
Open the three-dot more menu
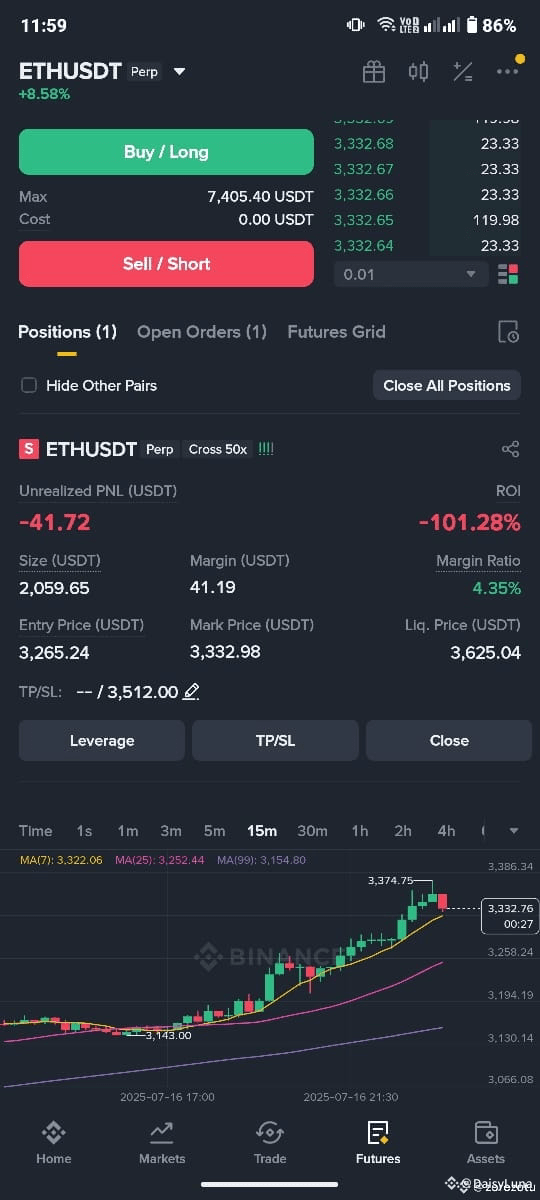(x=508, y=72)
